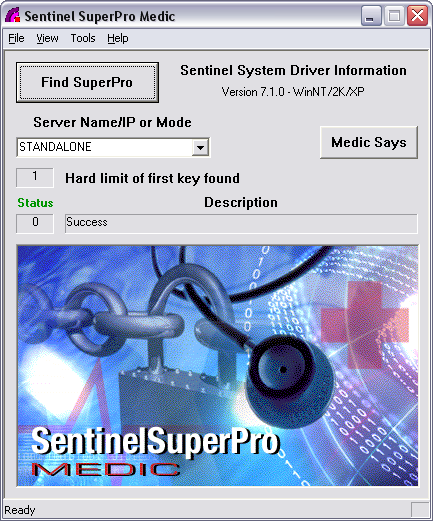This screenshot has height=521, width=433.
Task: Click the Find SuperPro button
Action: point(87,82)
